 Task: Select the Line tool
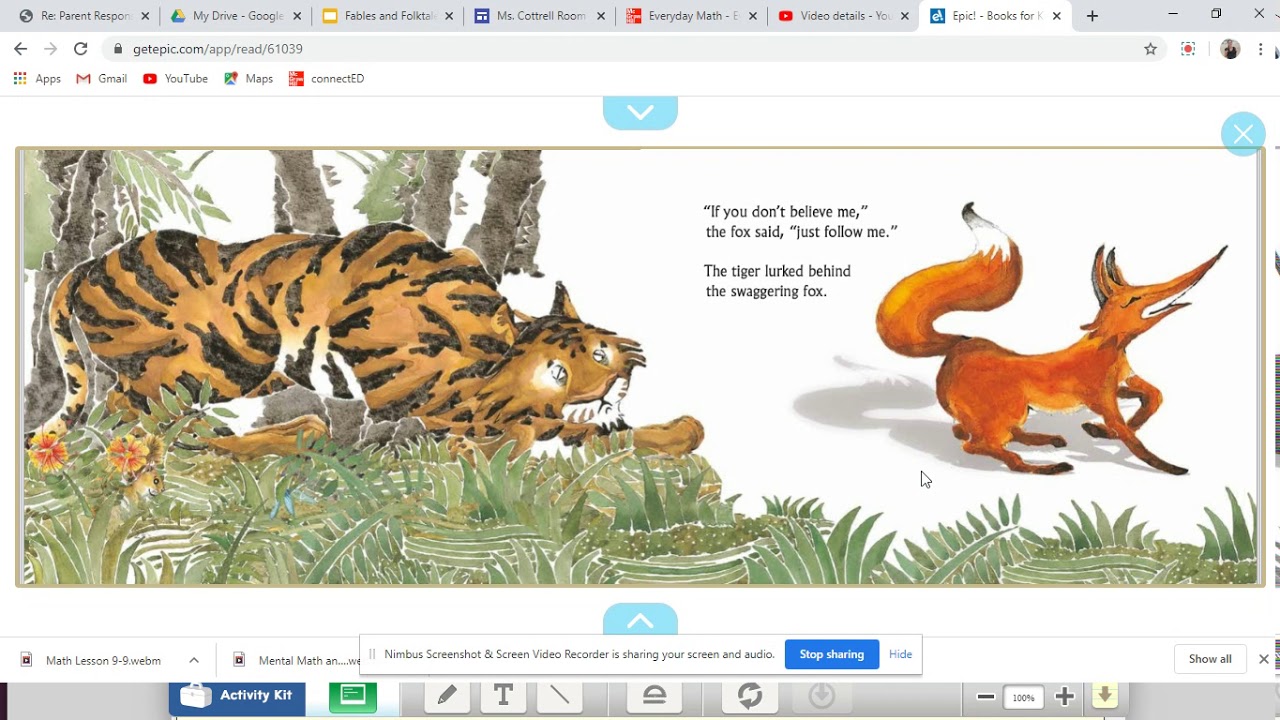click(559, 696)
